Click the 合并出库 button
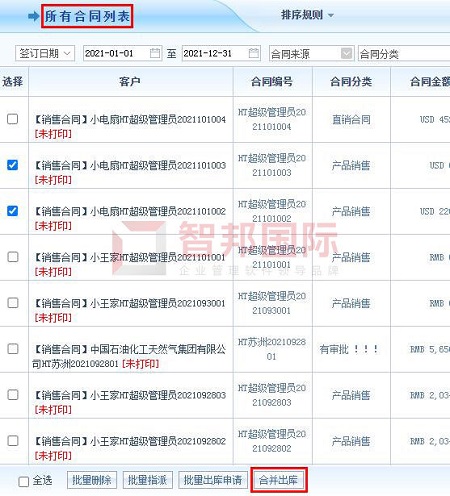The width and height of the screenshot is (450, 496). pyautogui.click(x=279, y=480)
